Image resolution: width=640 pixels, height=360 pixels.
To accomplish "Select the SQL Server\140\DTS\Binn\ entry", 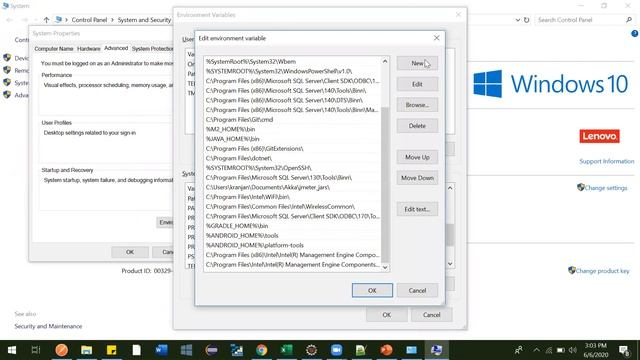I will pos(292,100).
